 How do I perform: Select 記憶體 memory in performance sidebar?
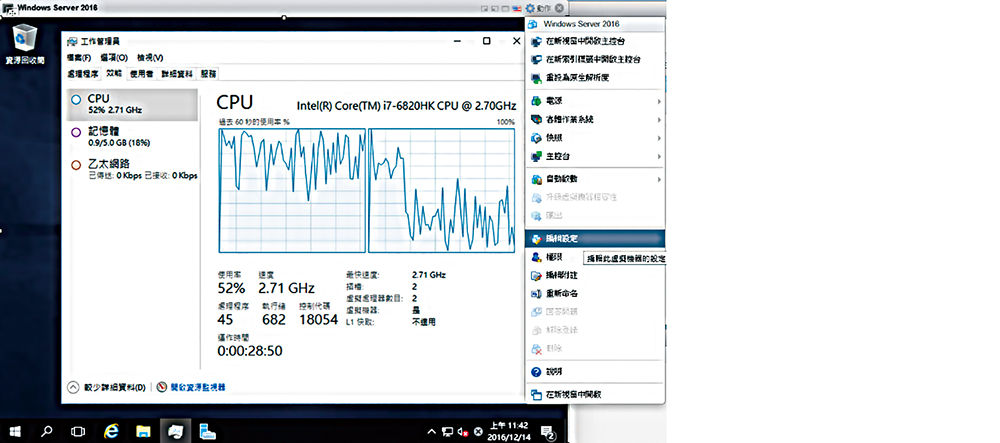(132, 136)
